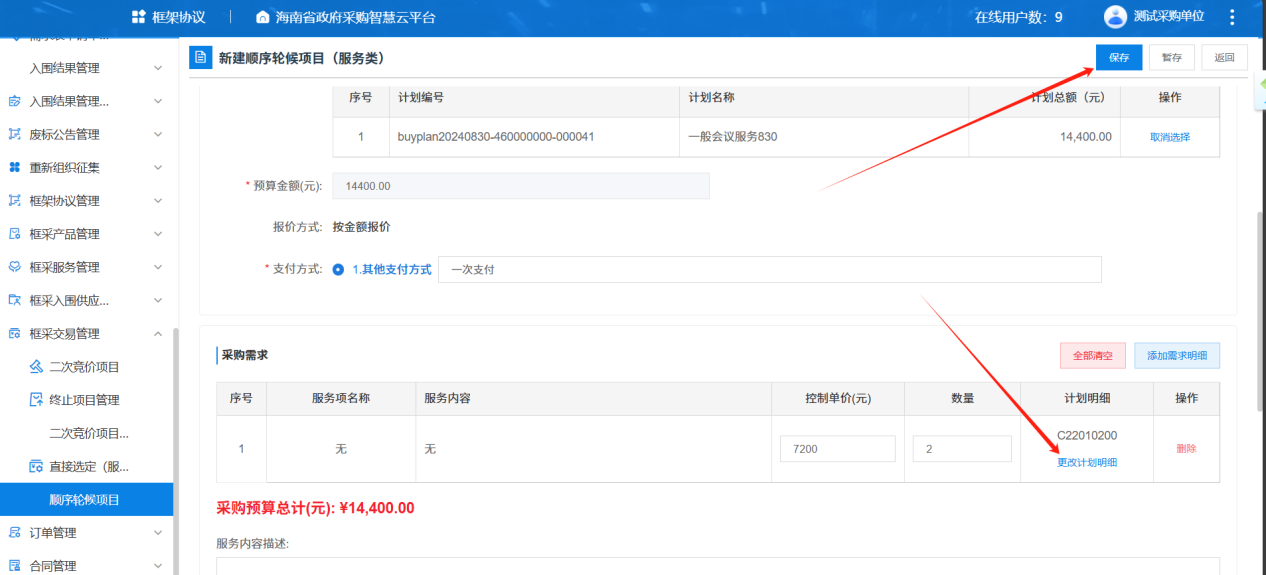Click the 更改计划明细 link

(1087, 462)
